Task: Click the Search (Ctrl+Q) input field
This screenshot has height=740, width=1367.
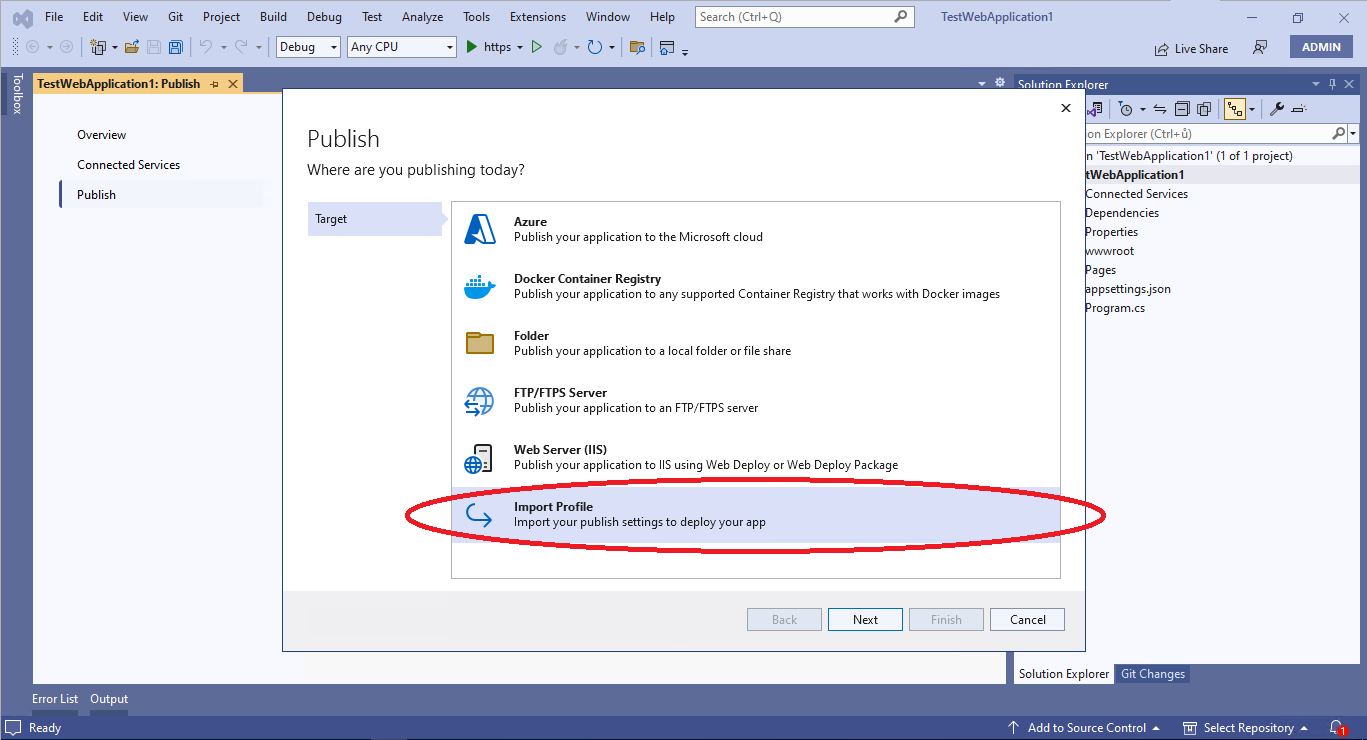Action: [x=804, y=17]
